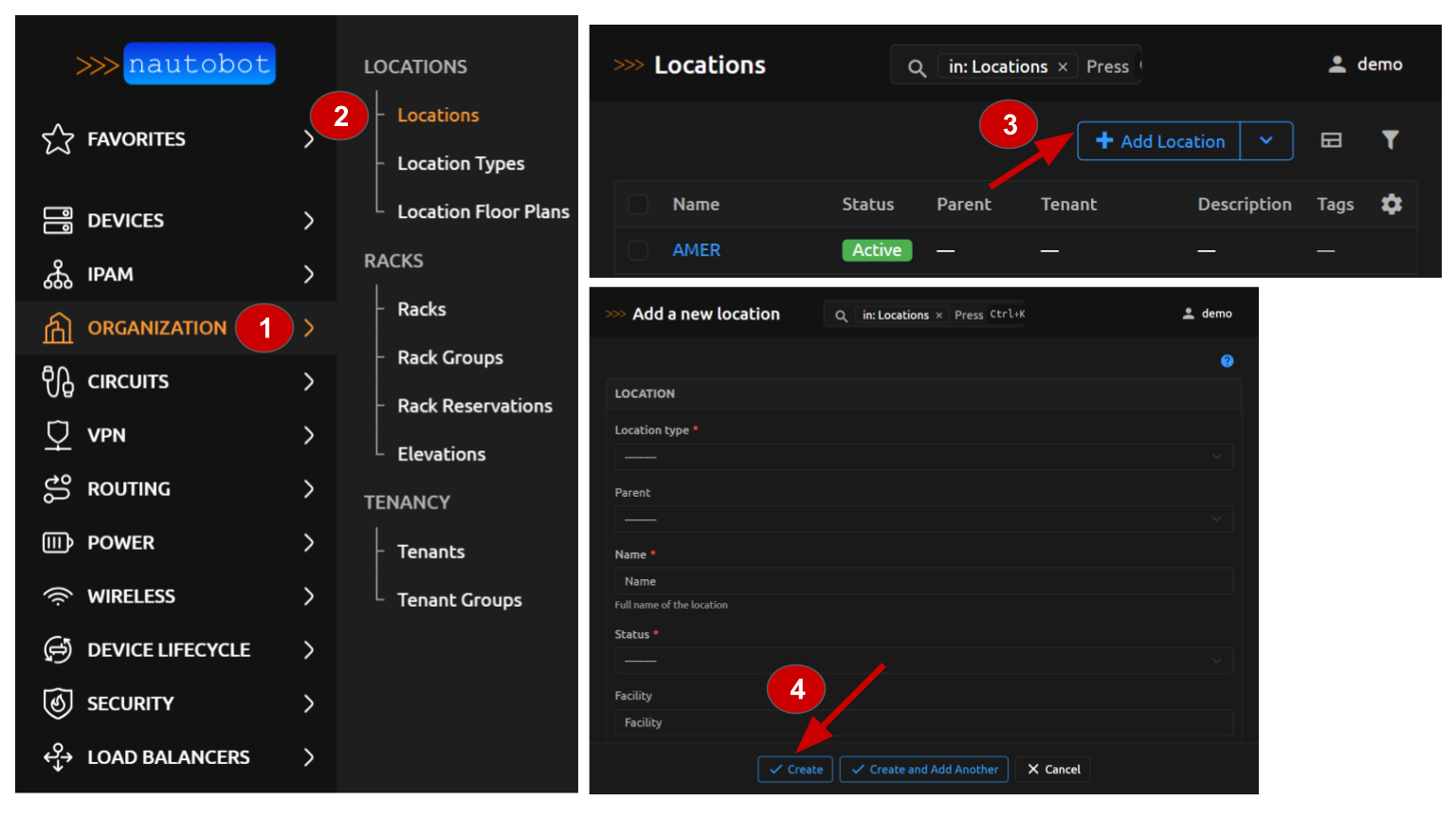1456x819 pixels.
Task: Open the table configuration gear icon
Action: (1391, 204)
